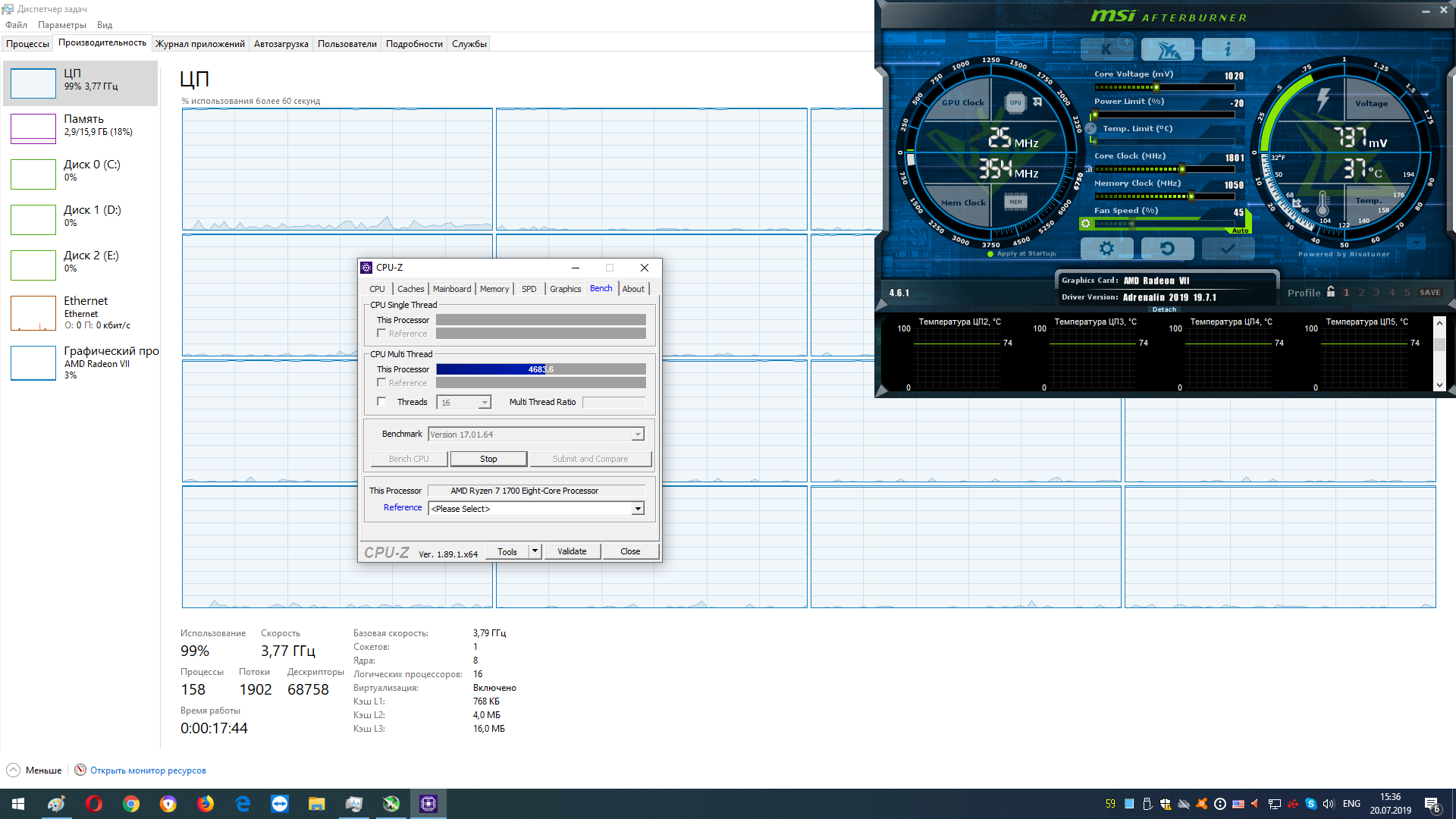Screen dimensions: 1456x819
Task: Toggle the Auto fan speed button
Action: pyautogui.click(x=1240, y=231)
